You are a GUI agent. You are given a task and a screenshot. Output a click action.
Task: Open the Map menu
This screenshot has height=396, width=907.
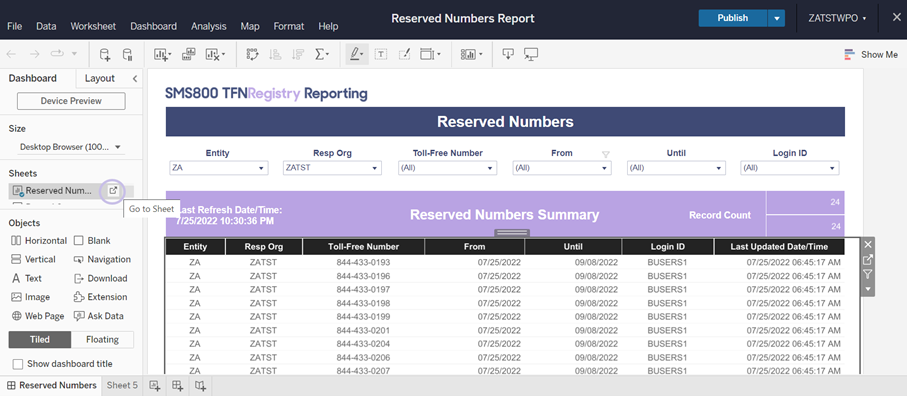[250, 27]
